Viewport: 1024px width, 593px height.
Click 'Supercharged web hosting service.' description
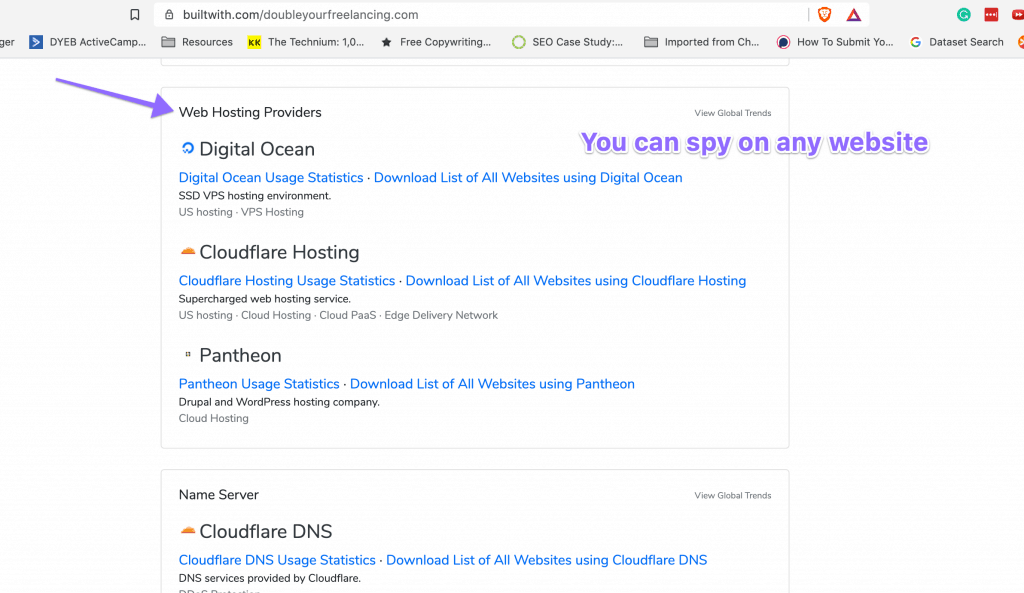click(264, 299)
